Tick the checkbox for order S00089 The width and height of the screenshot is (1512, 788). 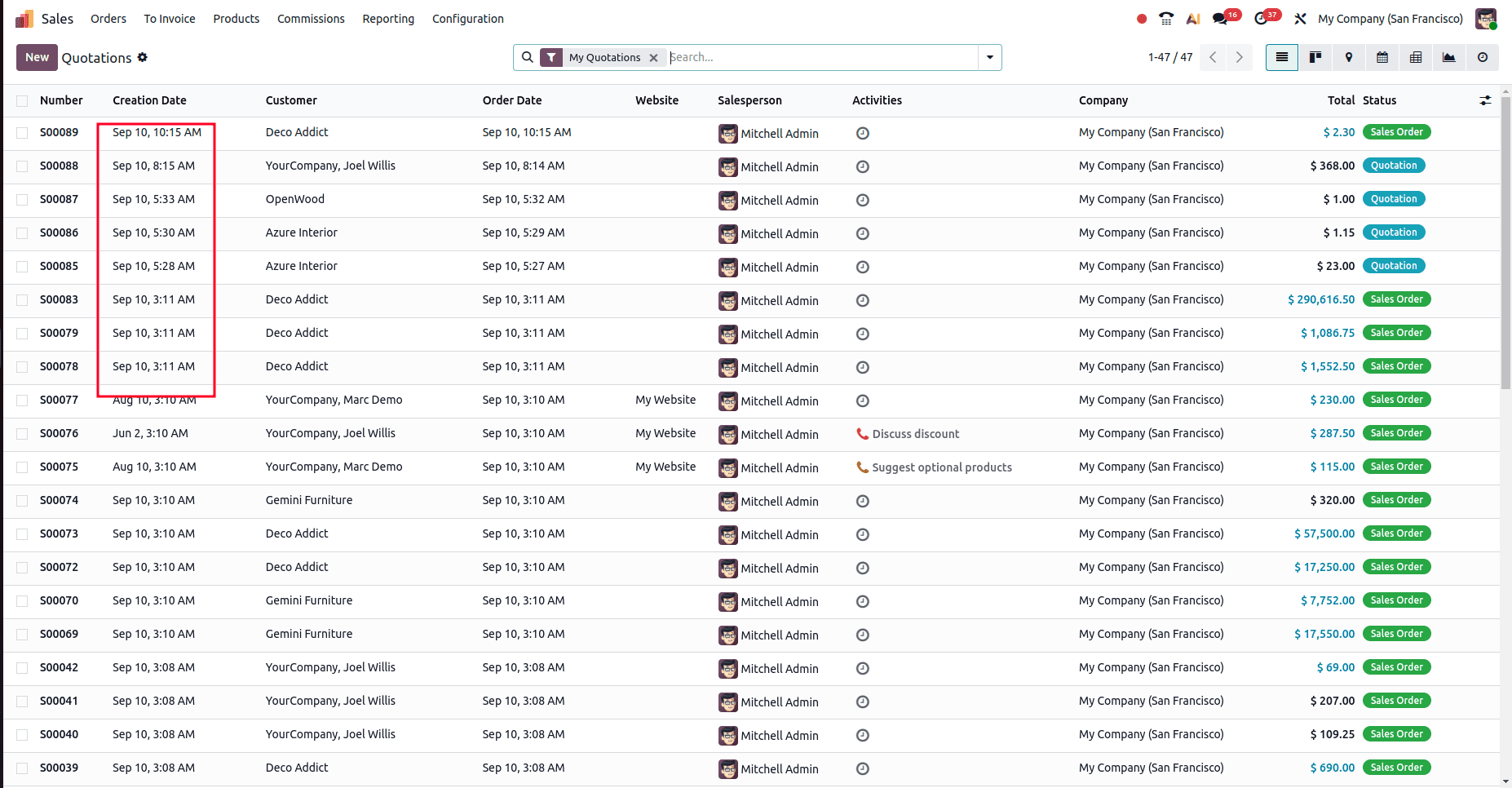(x=22, y=133)
